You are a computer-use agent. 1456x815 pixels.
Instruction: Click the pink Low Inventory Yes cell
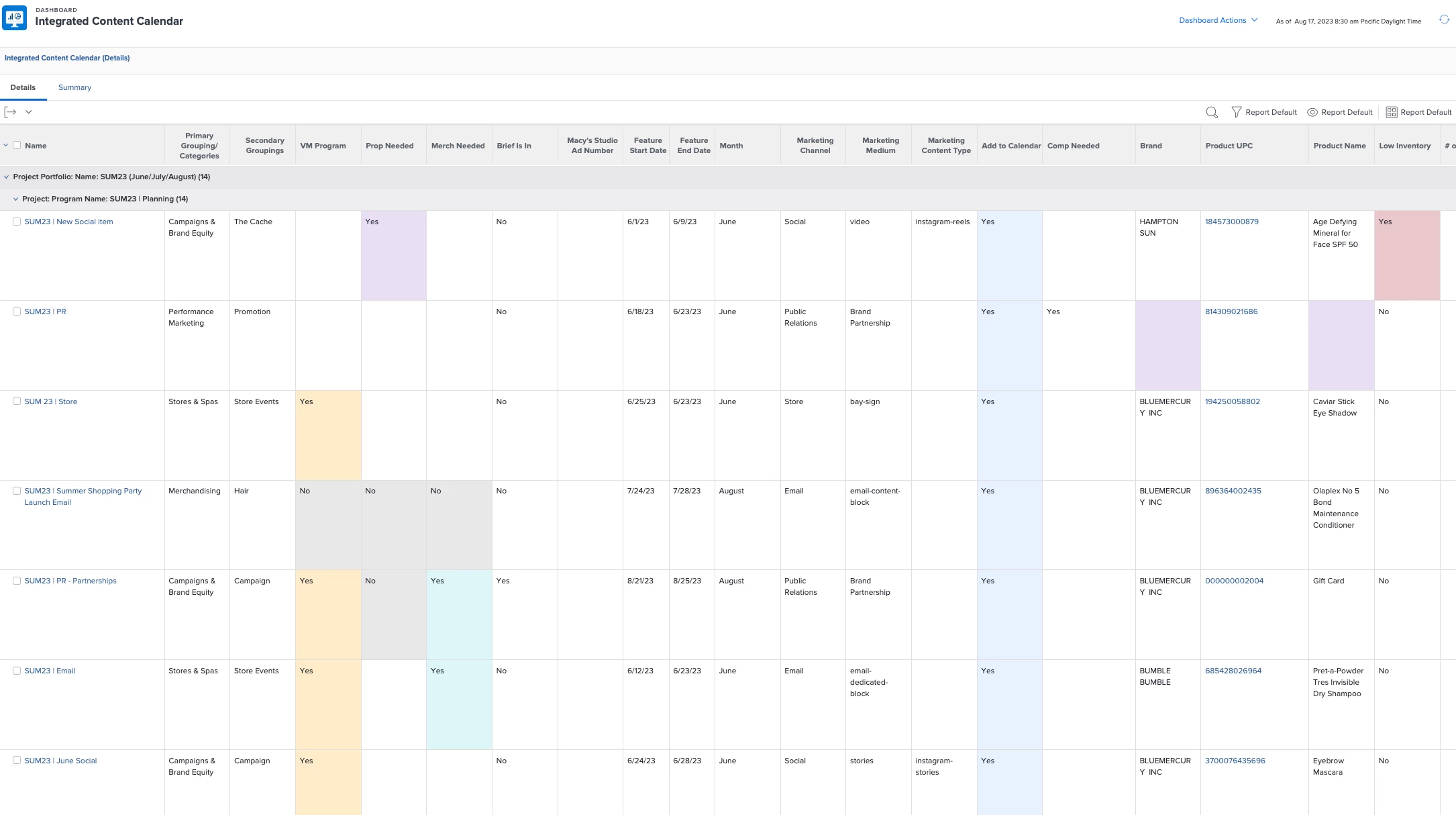tap(1406, 255)
